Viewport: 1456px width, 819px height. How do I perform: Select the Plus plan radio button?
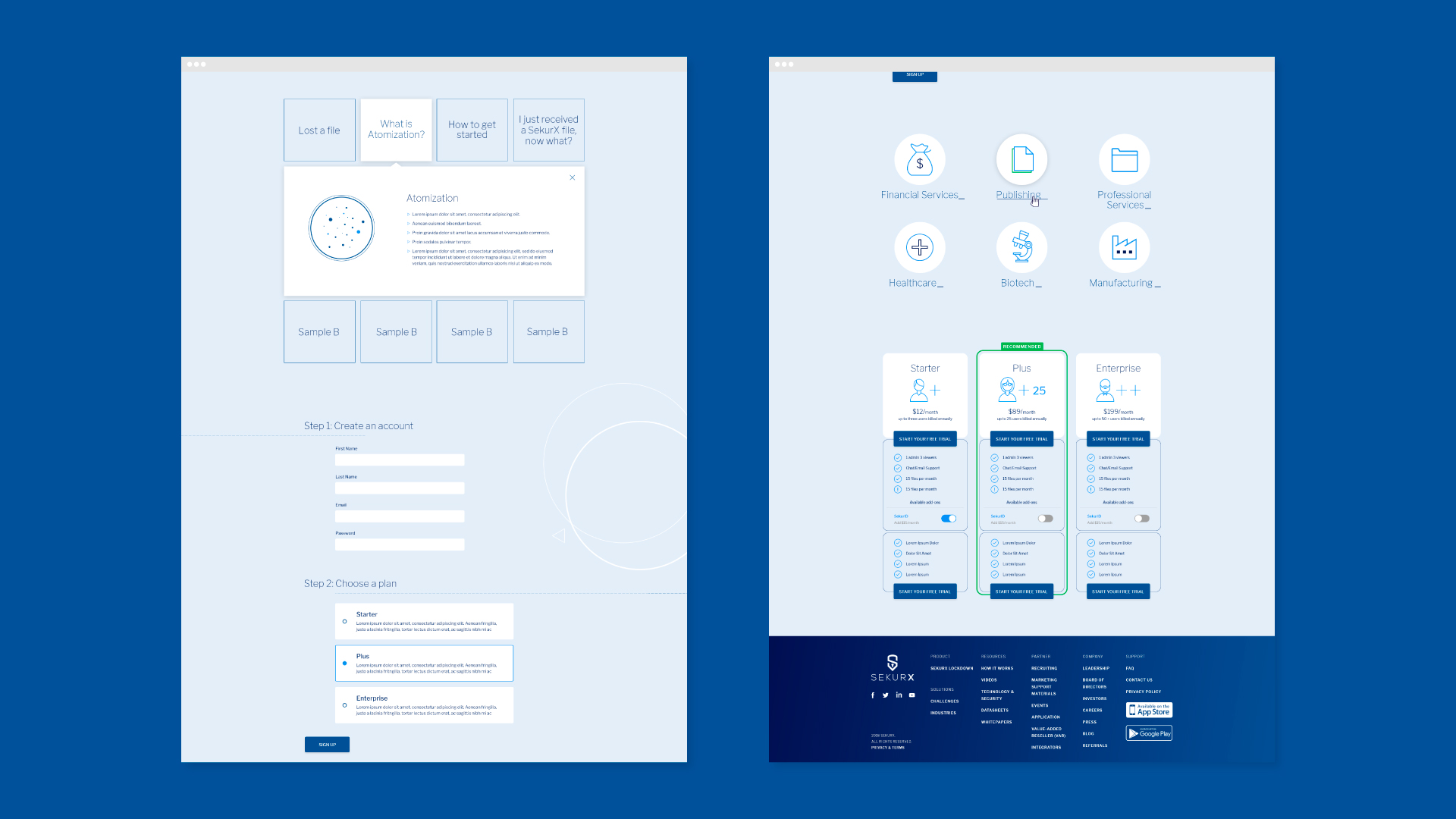[345, 663]
